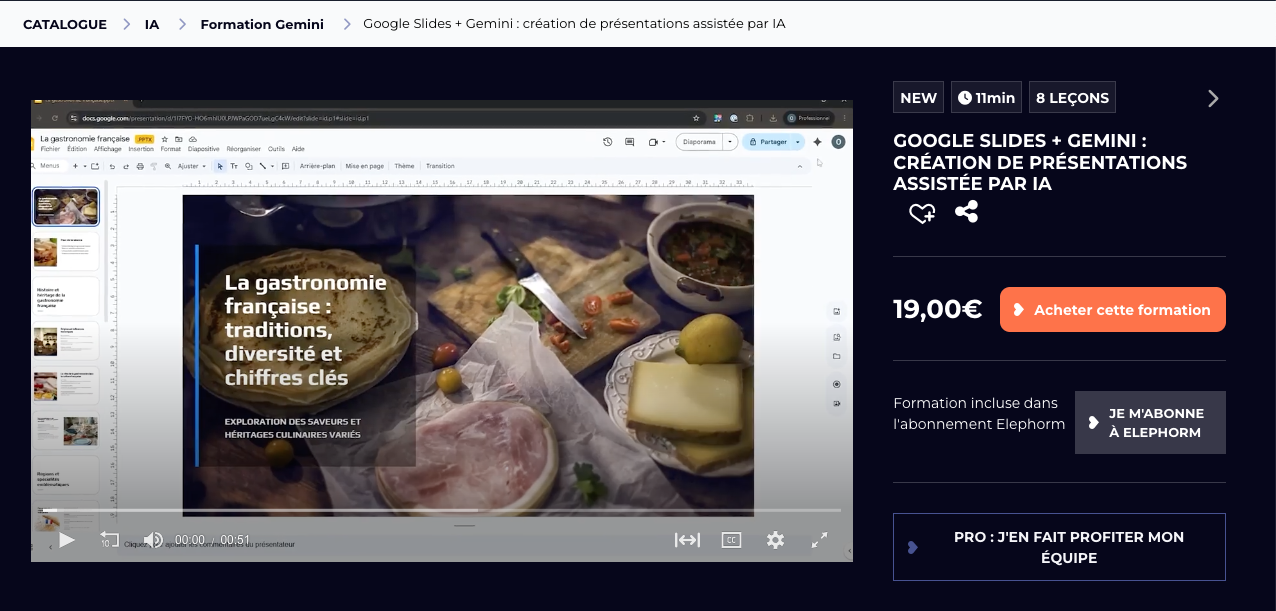1276x611 pixels.
Task: Click the NEW badge label
Action: click(918, 98)
